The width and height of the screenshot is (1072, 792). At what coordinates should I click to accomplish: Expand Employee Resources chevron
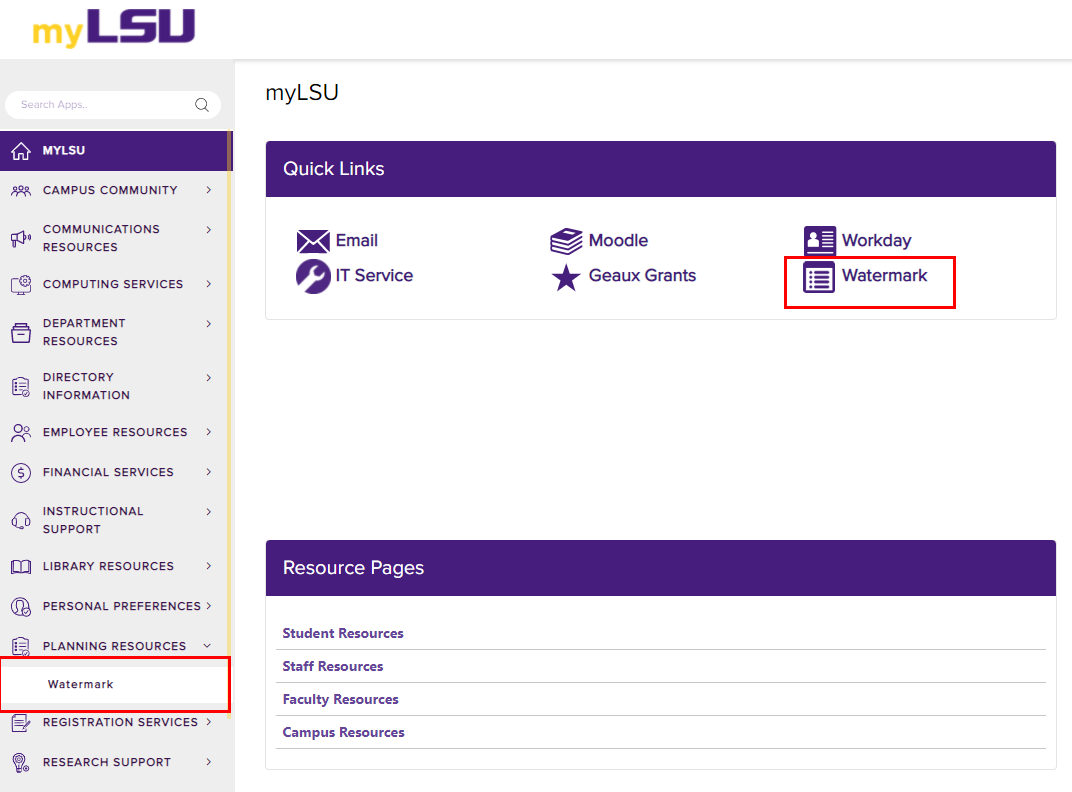[x=209, y=432]
